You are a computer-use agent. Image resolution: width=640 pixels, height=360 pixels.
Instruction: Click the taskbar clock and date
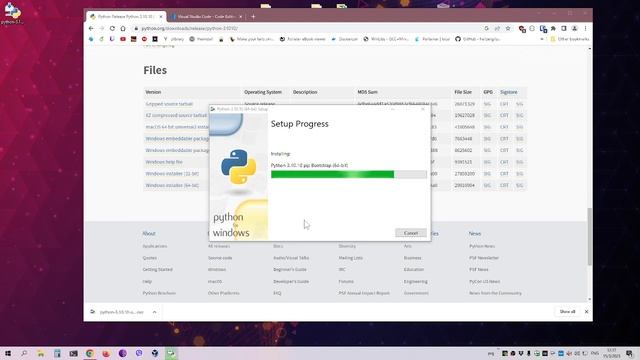[x=611, y=353]
